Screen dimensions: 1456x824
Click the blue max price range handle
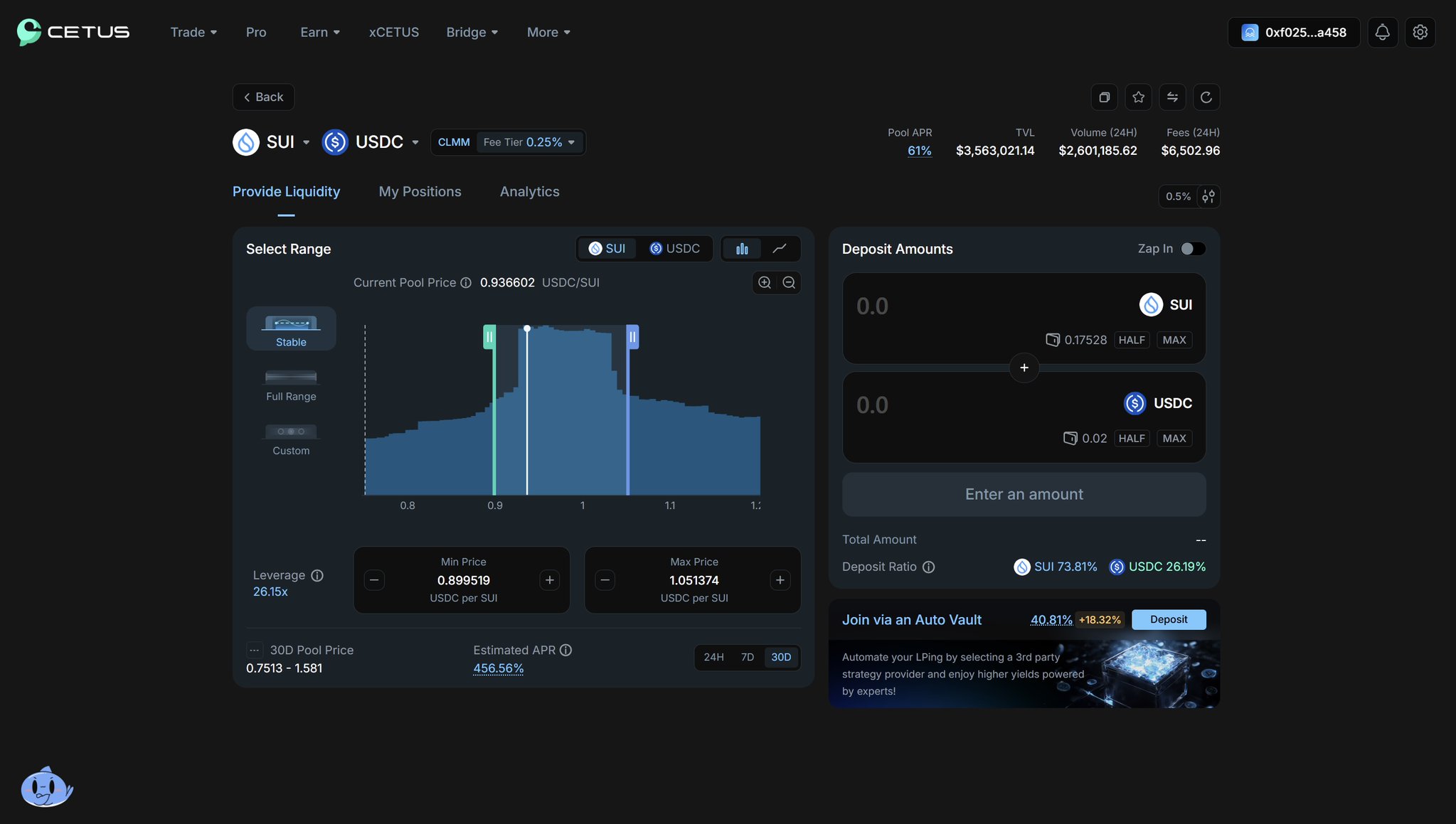pos(632,337)
